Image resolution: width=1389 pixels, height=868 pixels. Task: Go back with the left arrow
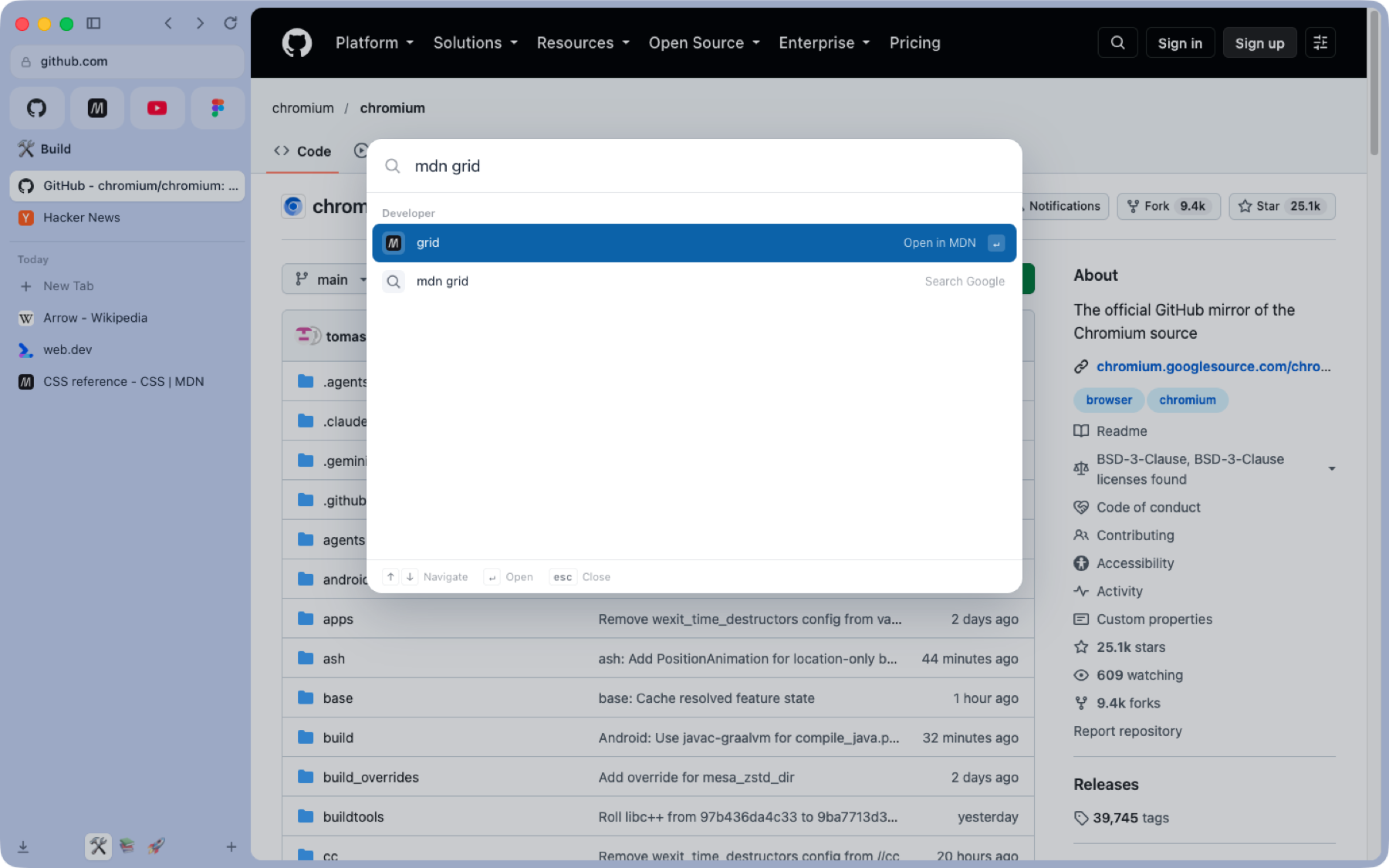pos(168,23)
